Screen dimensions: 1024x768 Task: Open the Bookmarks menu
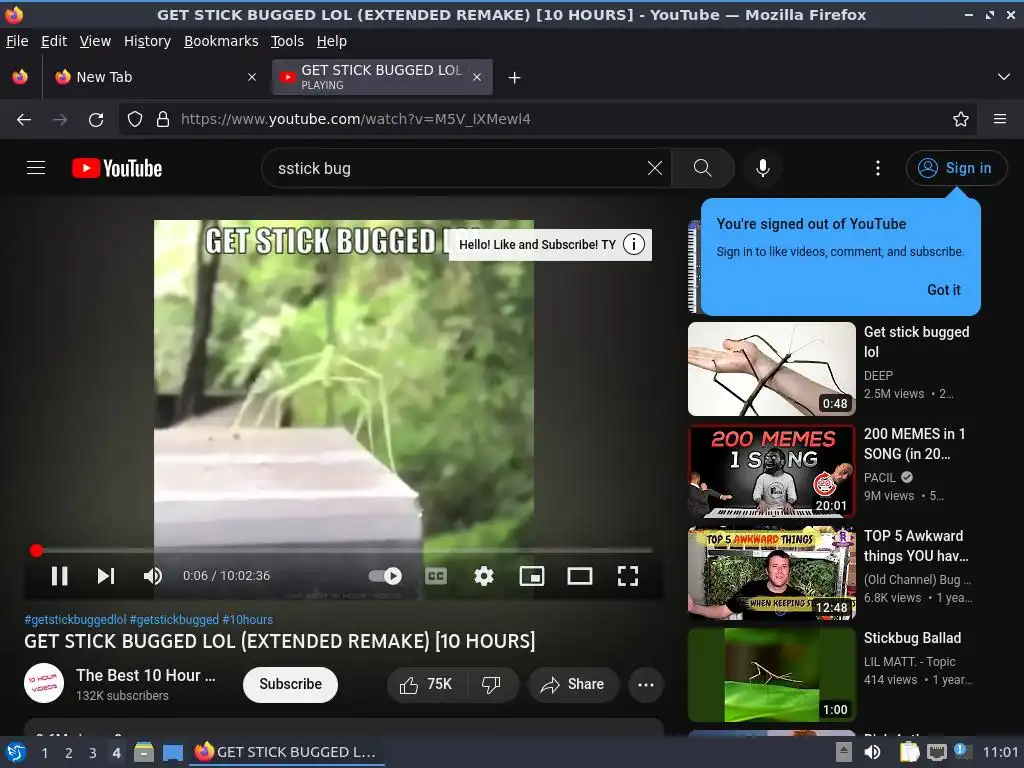(x=221, y=41)
